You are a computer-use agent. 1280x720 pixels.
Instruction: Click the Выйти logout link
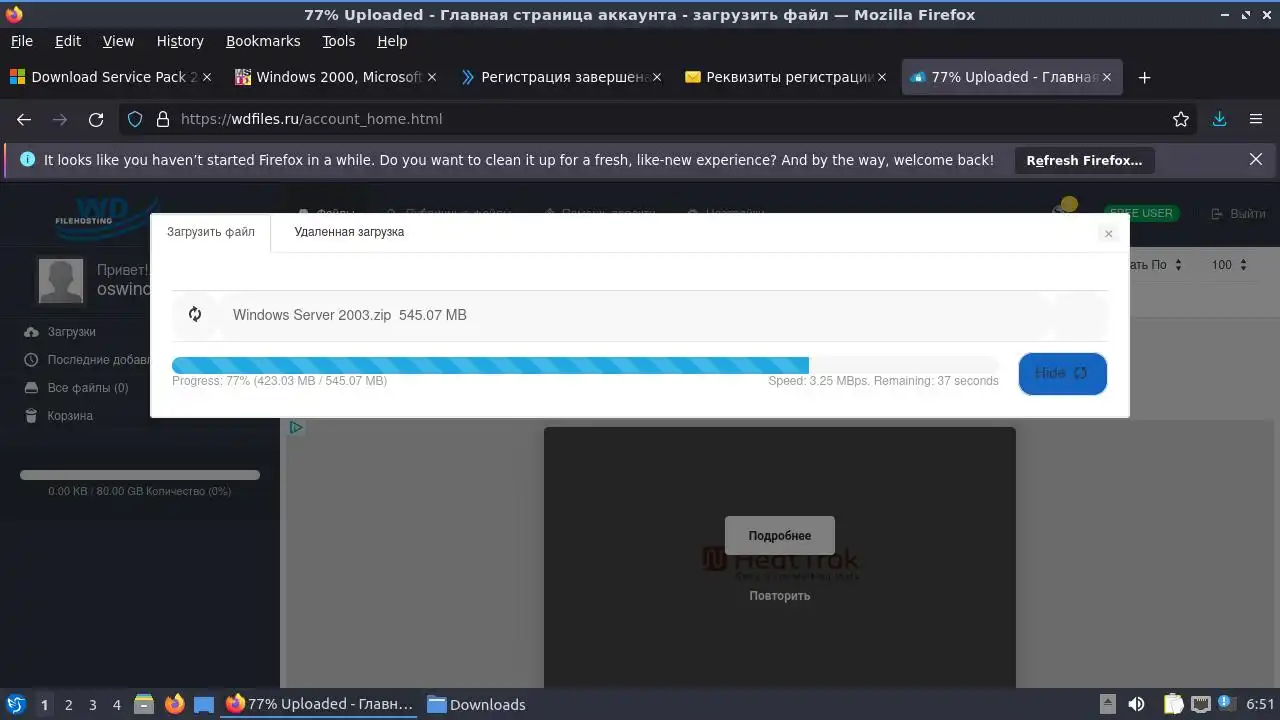click(1238, 213)
